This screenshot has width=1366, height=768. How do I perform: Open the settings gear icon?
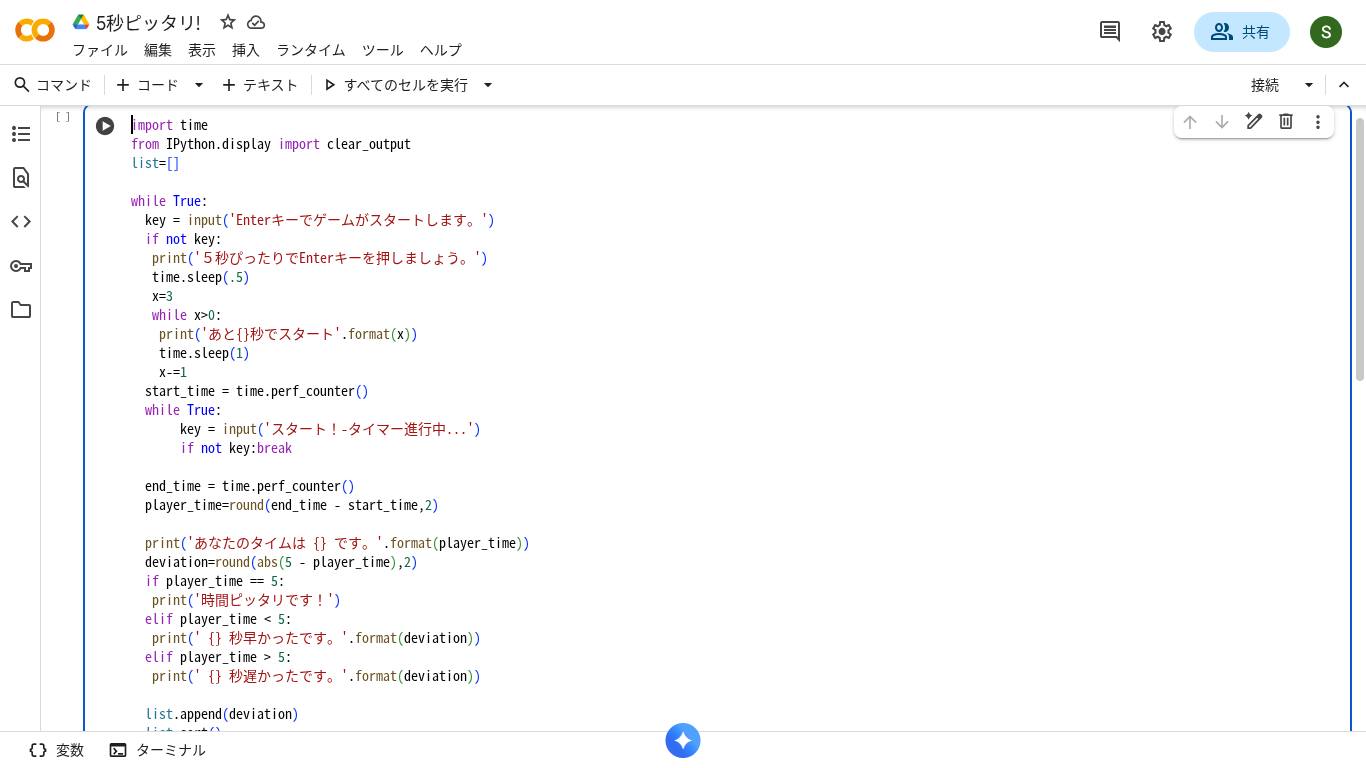pos(1161,32)
